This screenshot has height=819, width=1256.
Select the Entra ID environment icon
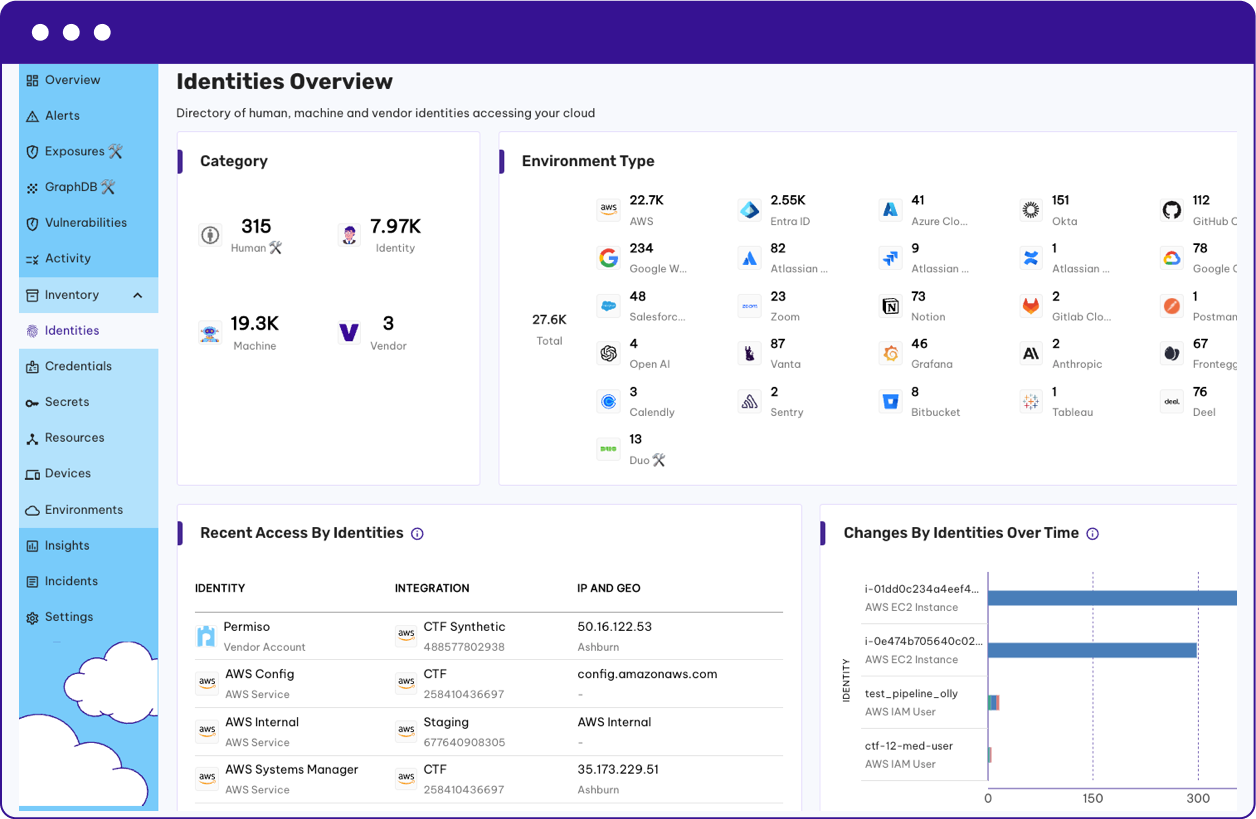[x=749, y=210]
